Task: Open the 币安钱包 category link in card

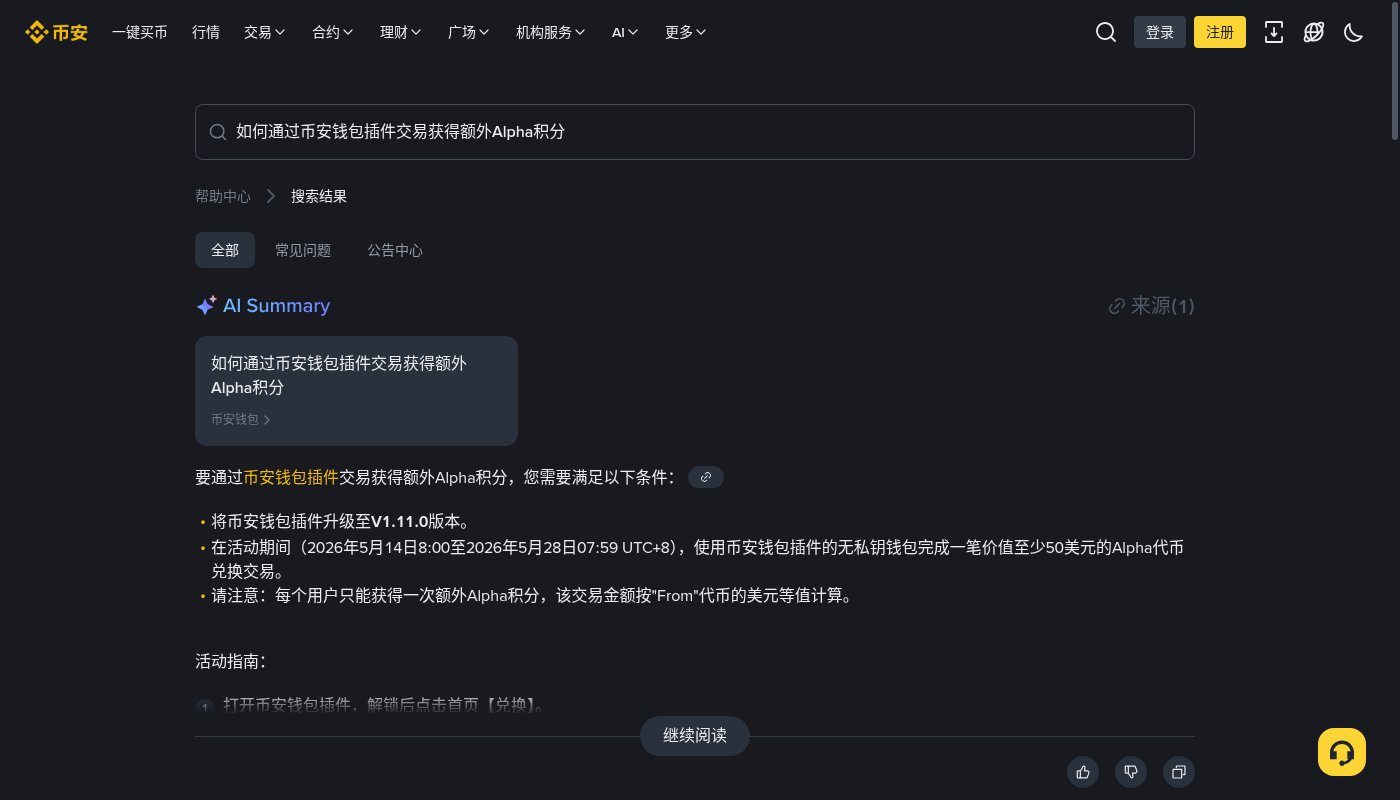Action: coord(241,419)
